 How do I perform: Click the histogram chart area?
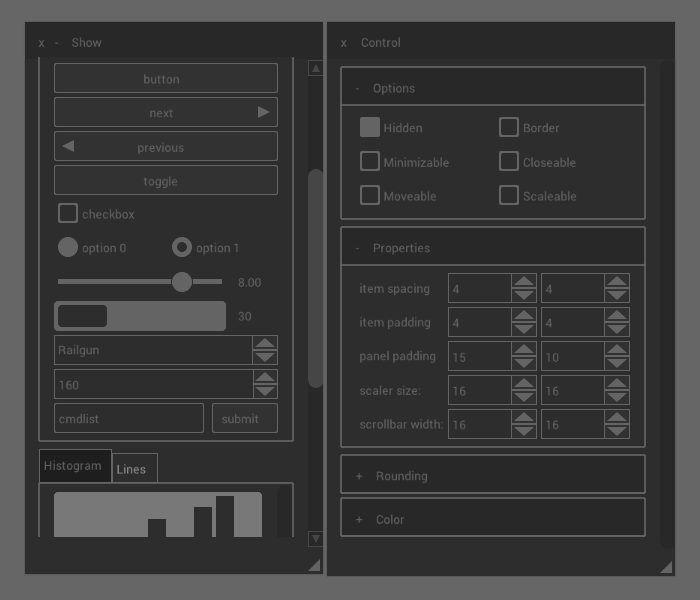click(x=158, y=514)
